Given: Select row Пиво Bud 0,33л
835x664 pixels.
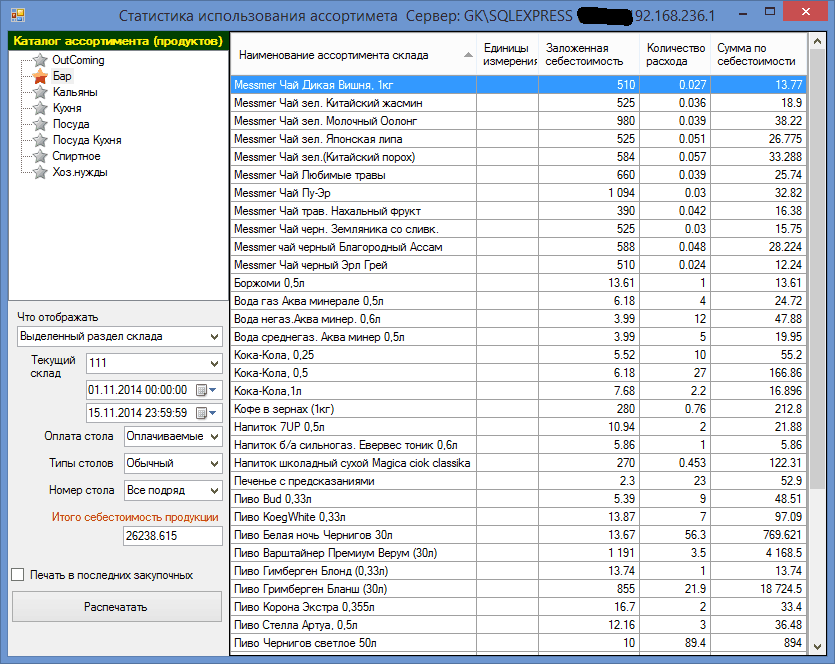Looking at the screenshot, I should click(x=518, y=499).
